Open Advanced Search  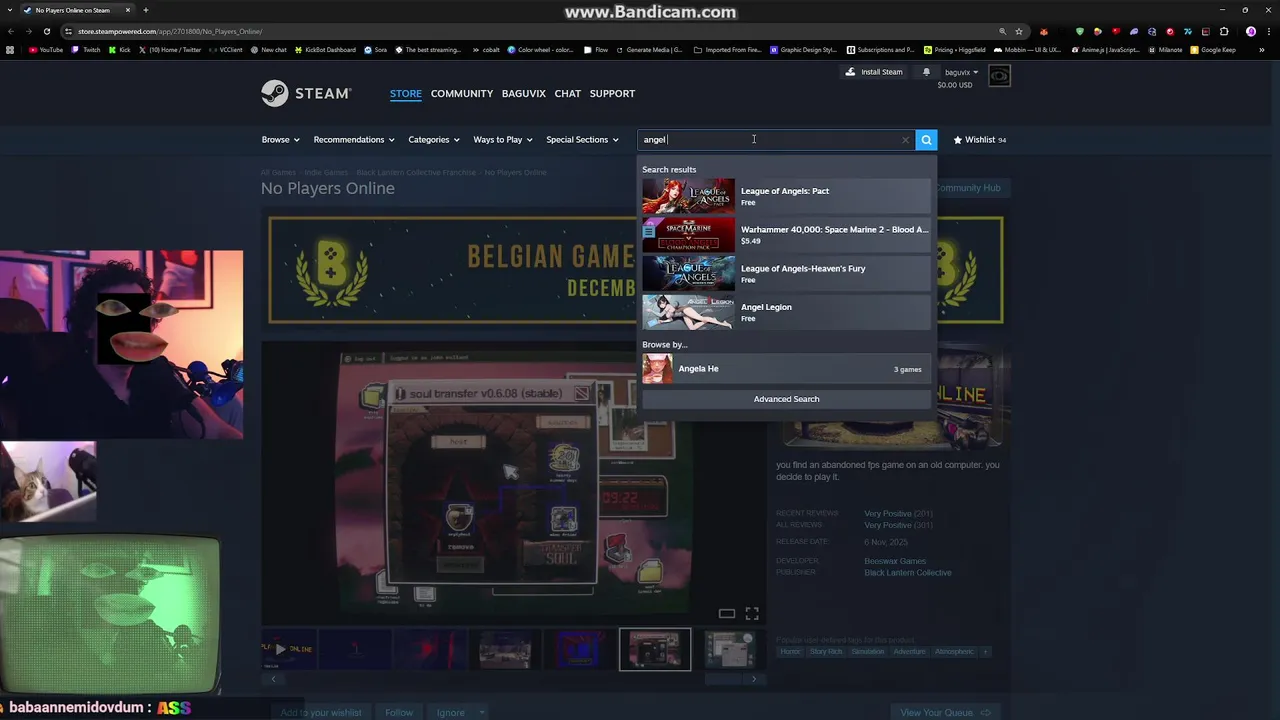786,399
